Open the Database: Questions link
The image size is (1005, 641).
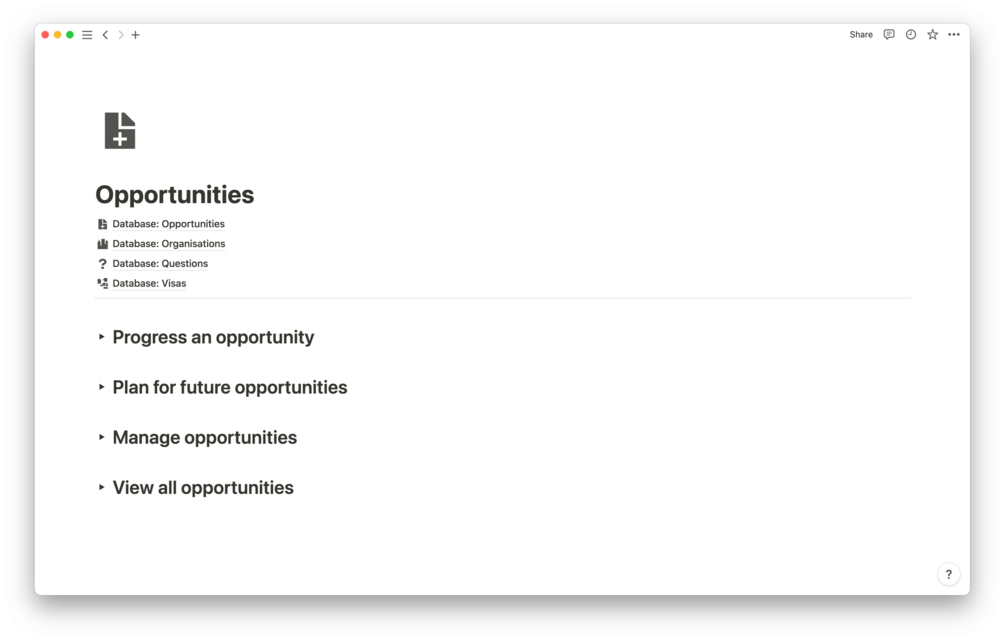pyautogui.click(x=160, y=264)
